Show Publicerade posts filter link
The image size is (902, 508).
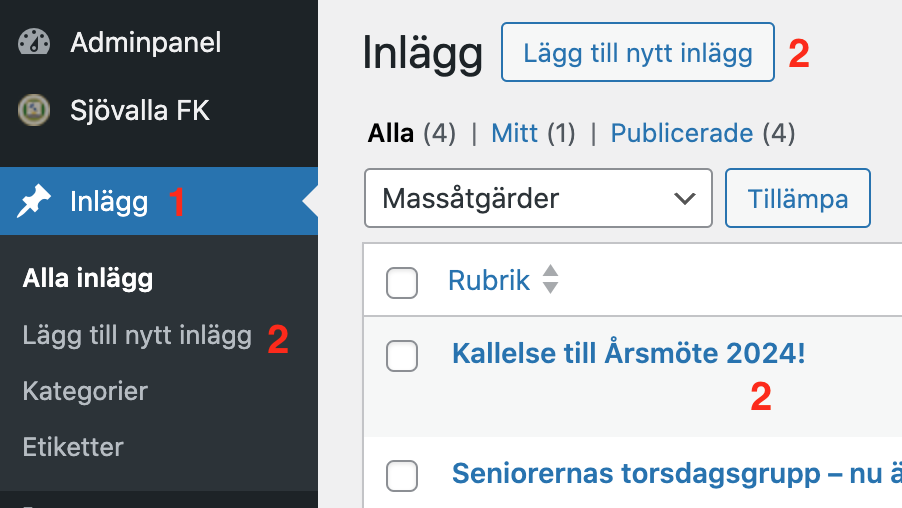[x=681, y=133]
